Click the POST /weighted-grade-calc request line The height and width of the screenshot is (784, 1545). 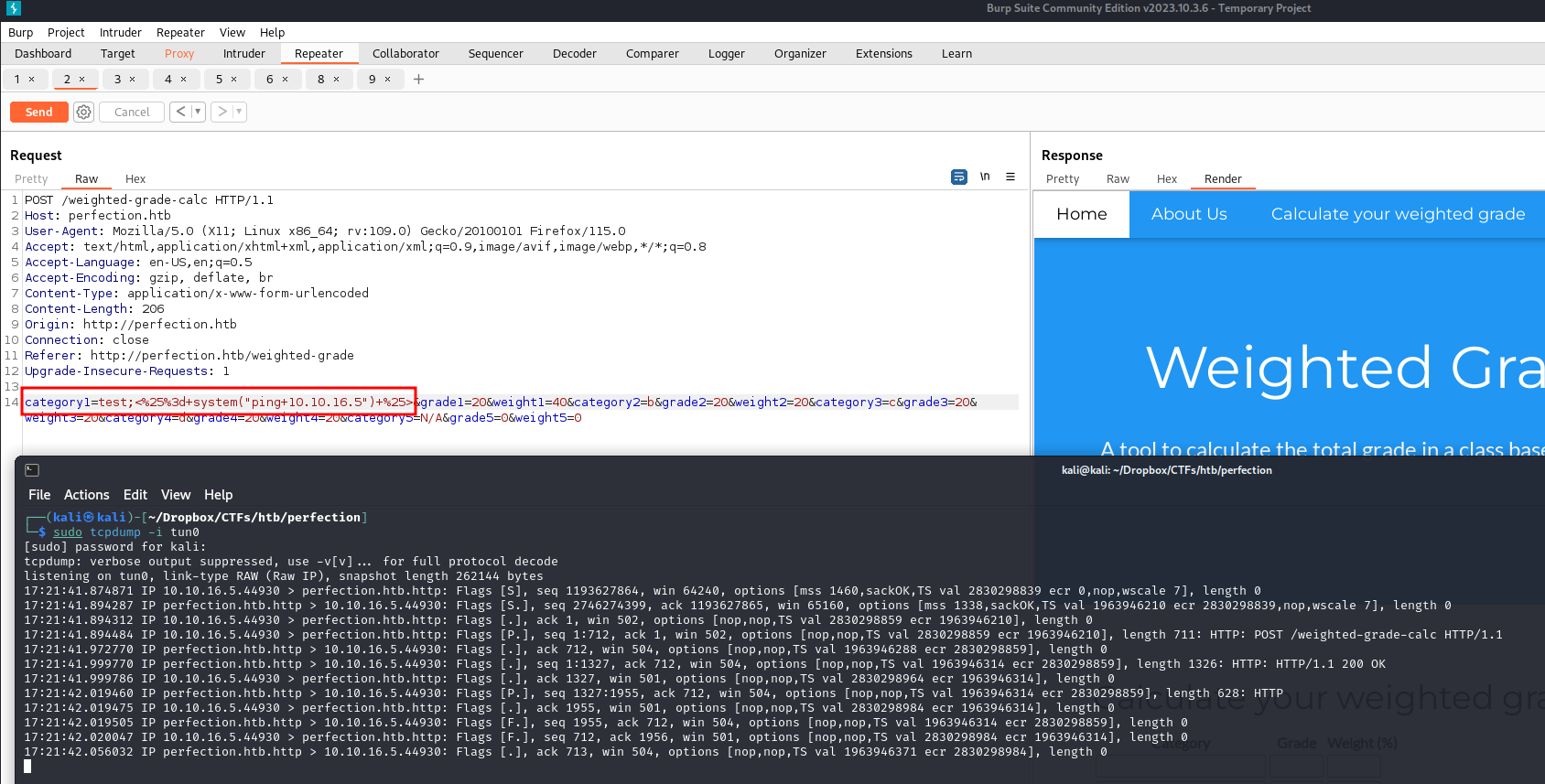click(x=149, y=200)
